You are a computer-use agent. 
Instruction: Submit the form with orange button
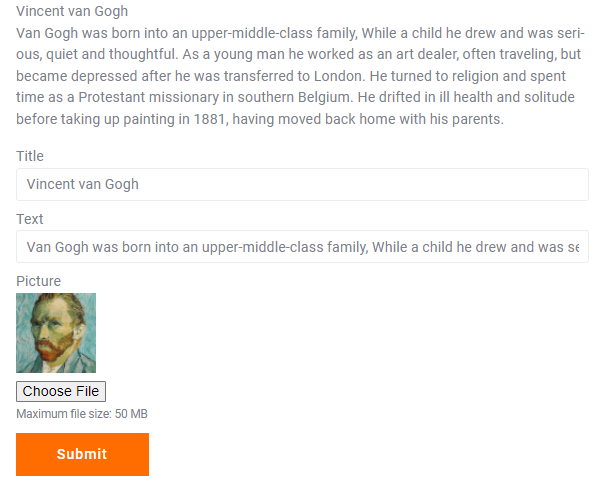pyautogui.click(x=82, y=454)
